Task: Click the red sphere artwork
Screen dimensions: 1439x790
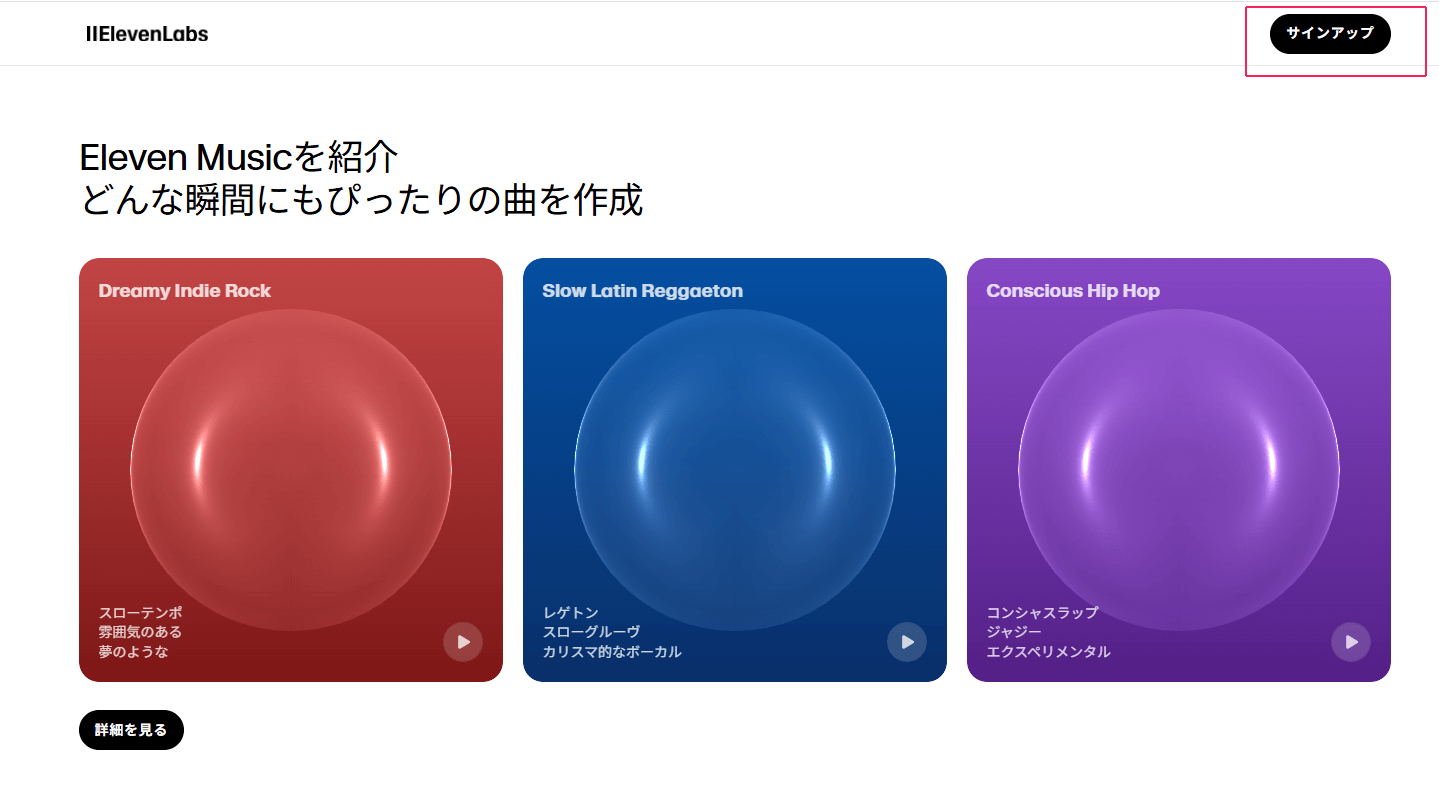Action: coord(291,470)
